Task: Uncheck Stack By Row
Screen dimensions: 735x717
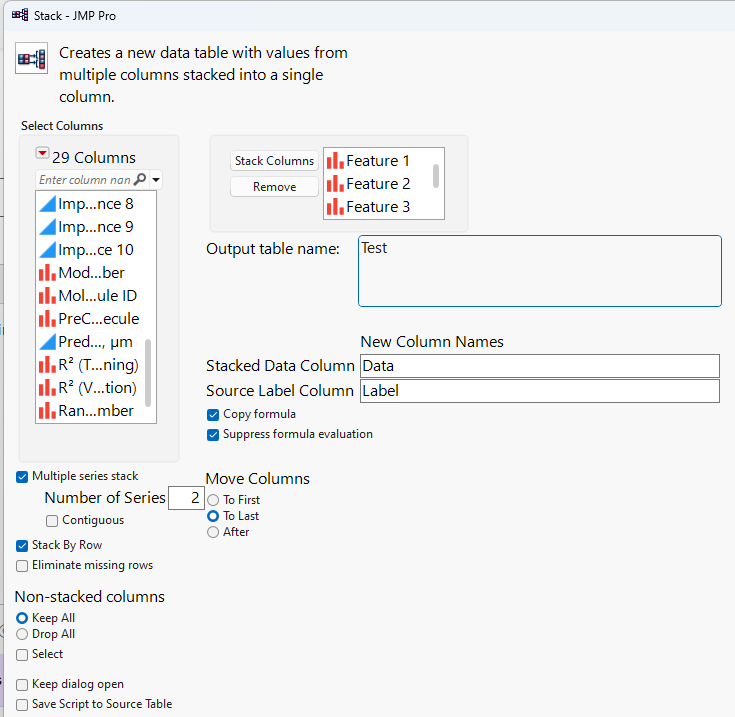Action: (x=22, y=546)
